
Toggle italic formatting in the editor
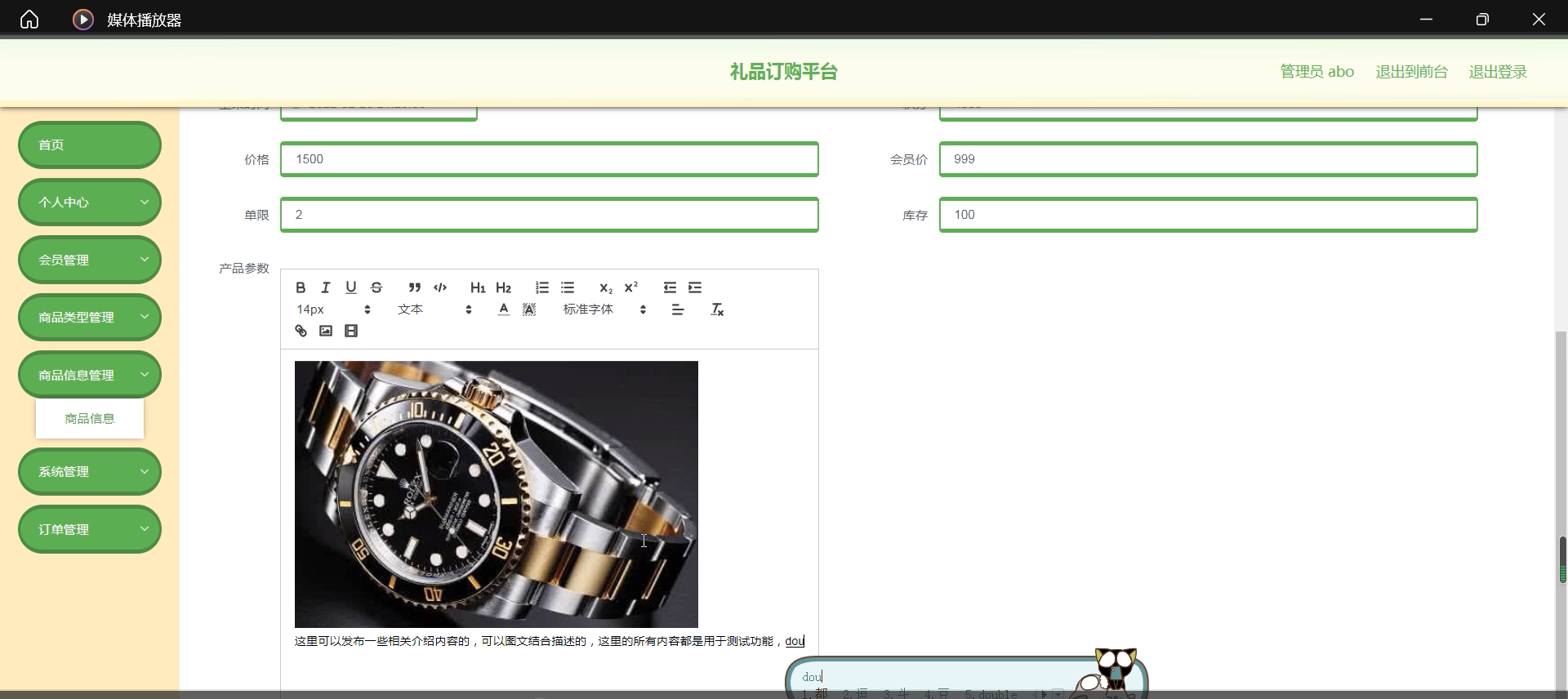click(326, 287)
